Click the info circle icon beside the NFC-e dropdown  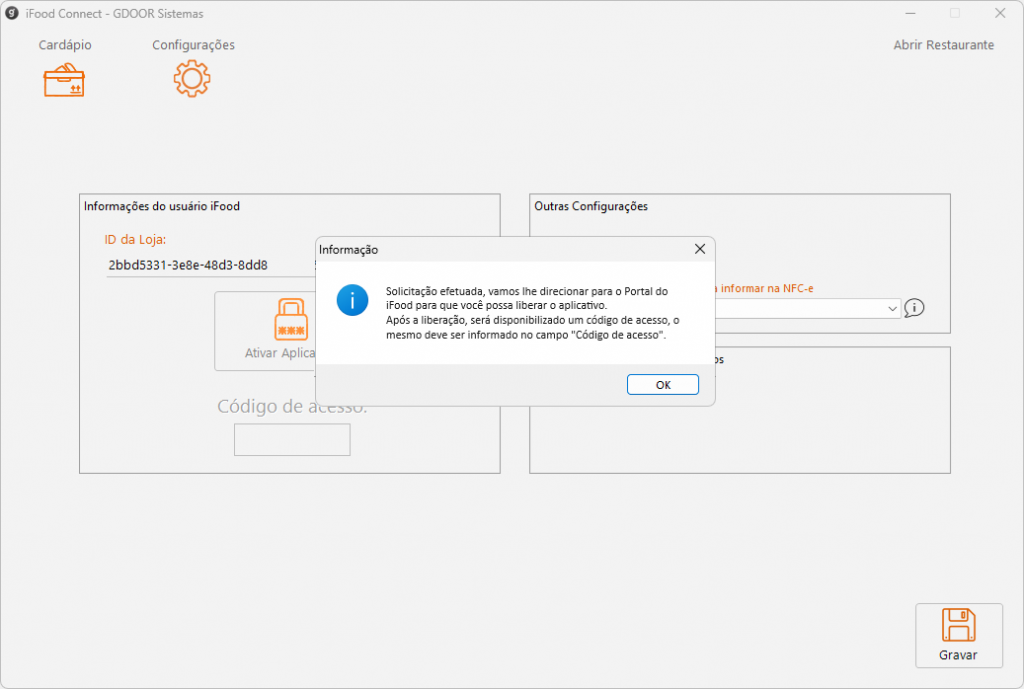914,308
